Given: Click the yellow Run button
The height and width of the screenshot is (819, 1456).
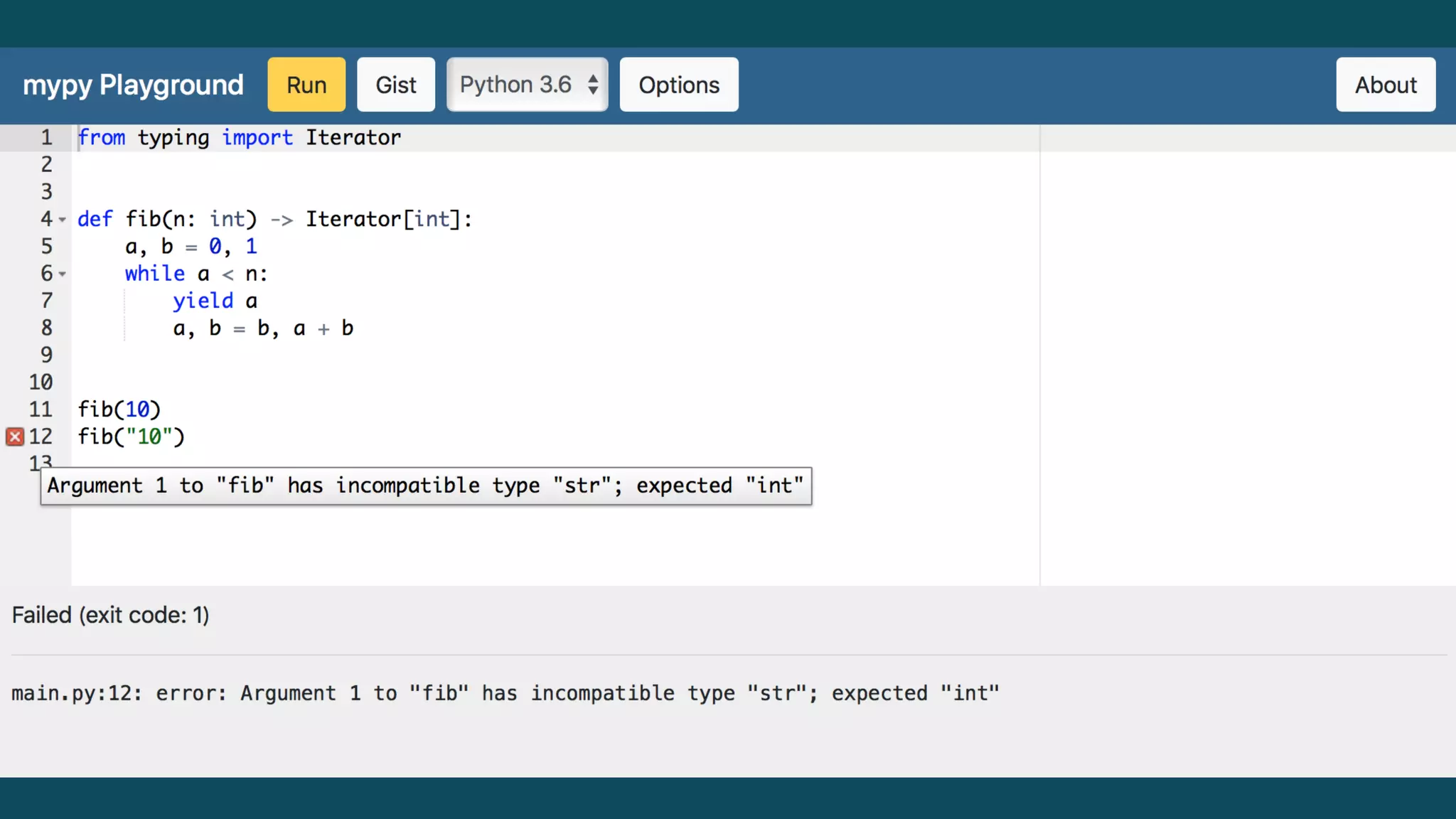Looking at the screenshot, I should (x=306, y=85).
